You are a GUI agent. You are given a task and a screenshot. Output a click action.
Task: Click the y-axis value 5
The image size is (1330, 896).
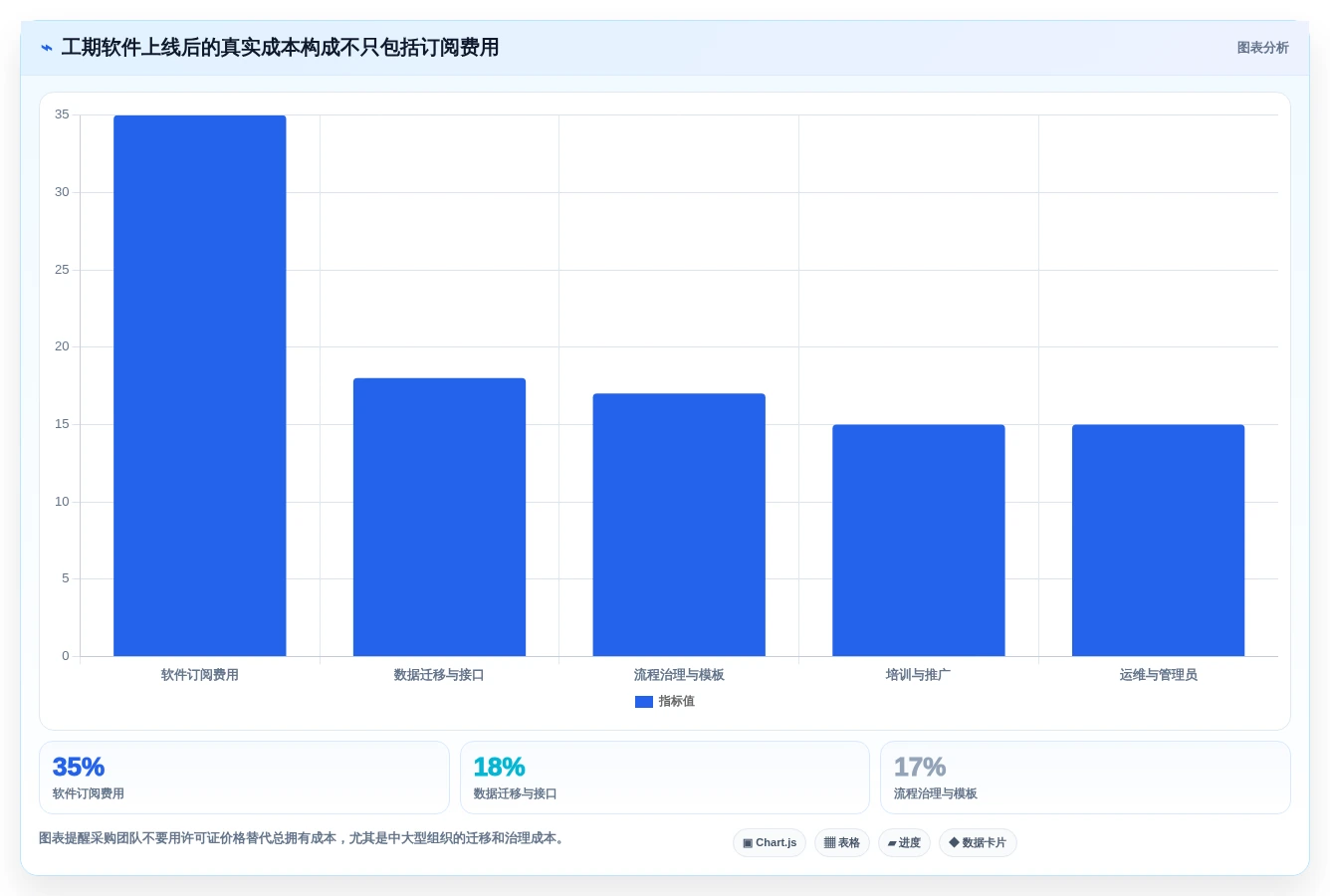(x=66, y=578)
